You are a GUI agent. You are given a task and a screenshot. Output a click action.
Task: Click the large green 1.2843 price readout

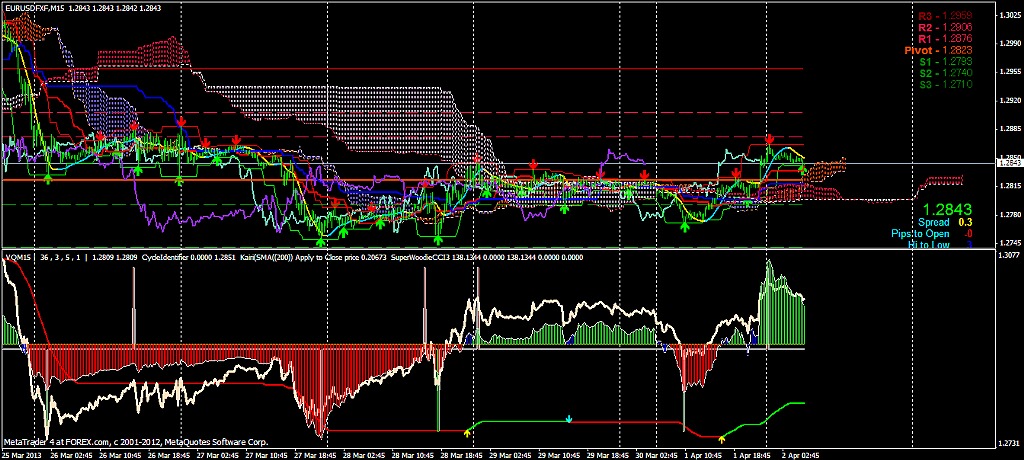click(946, 209)
